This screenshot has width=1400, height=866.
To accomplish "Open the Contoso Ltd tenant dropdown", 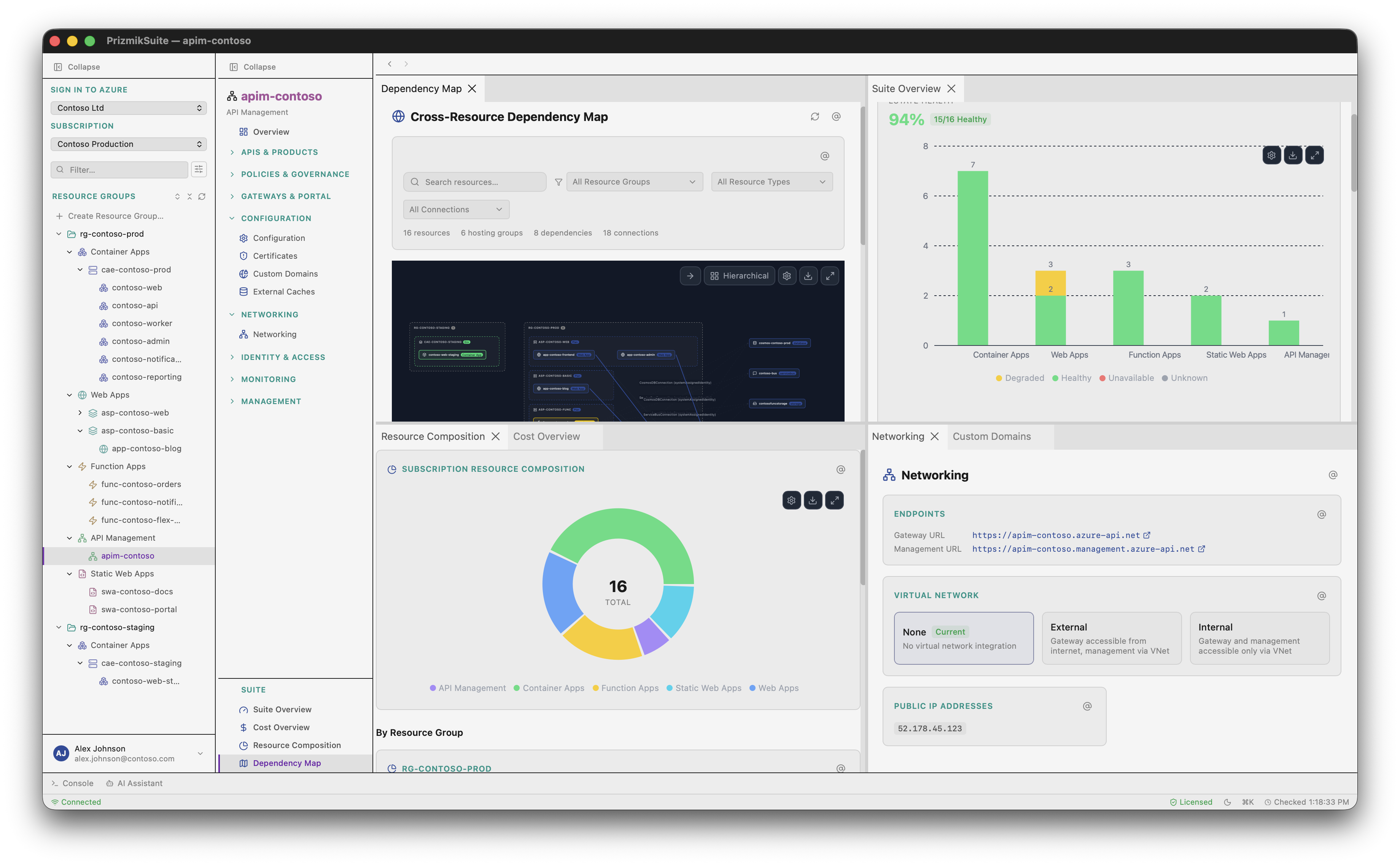I will pos(129,108).
